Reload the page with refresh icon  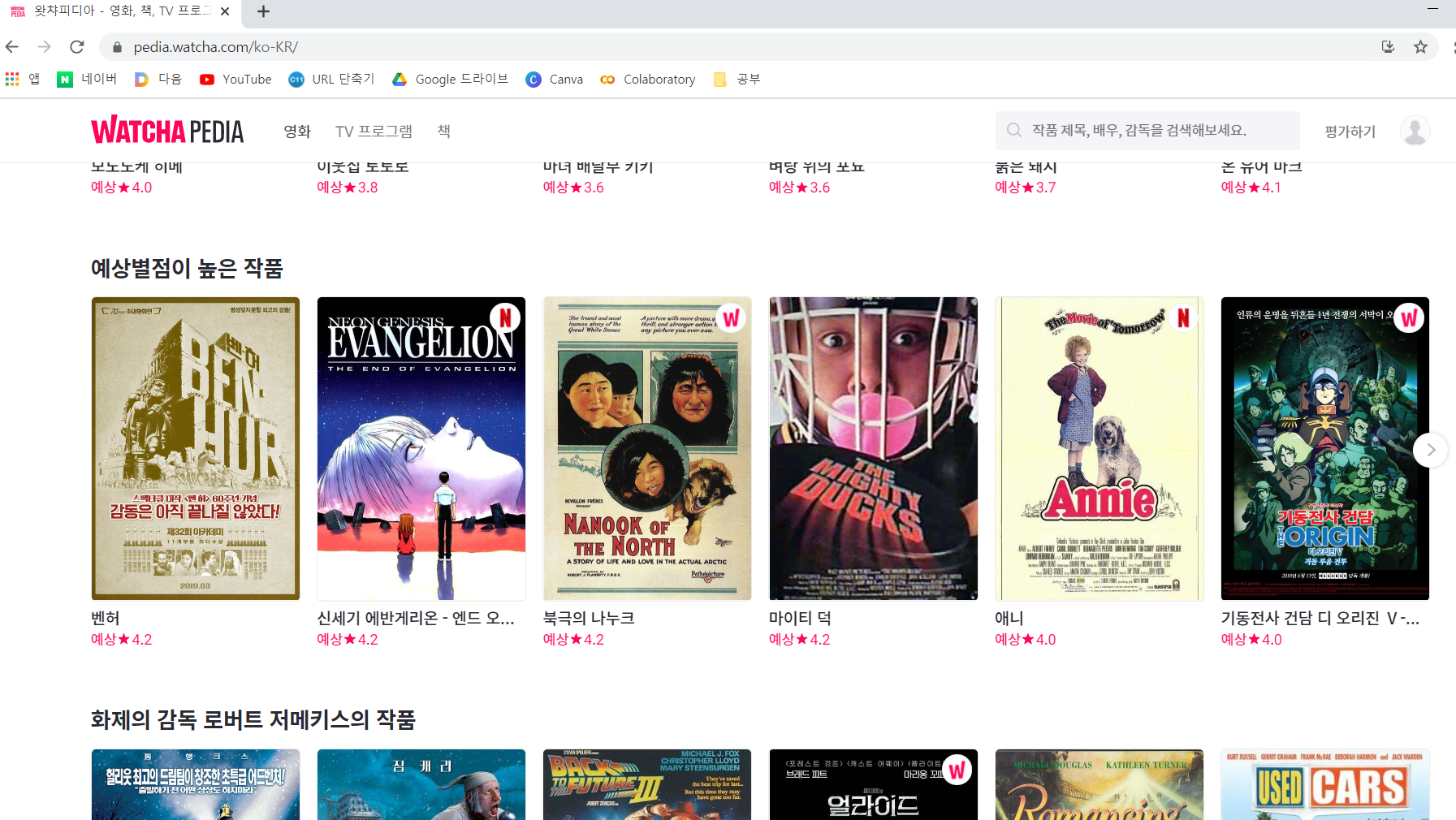[77, 47]
